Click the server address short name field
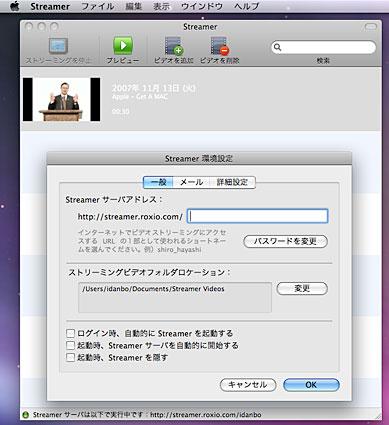389x425 pixels. coord(257,216)
